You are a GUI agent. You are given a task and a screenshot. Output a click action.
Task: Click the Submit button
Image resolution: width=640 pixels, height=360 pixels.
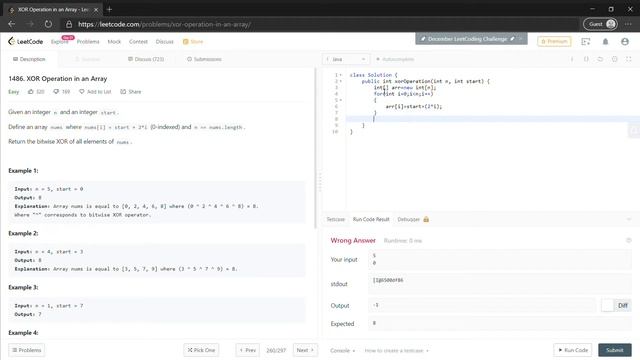(x=615, y=350)
